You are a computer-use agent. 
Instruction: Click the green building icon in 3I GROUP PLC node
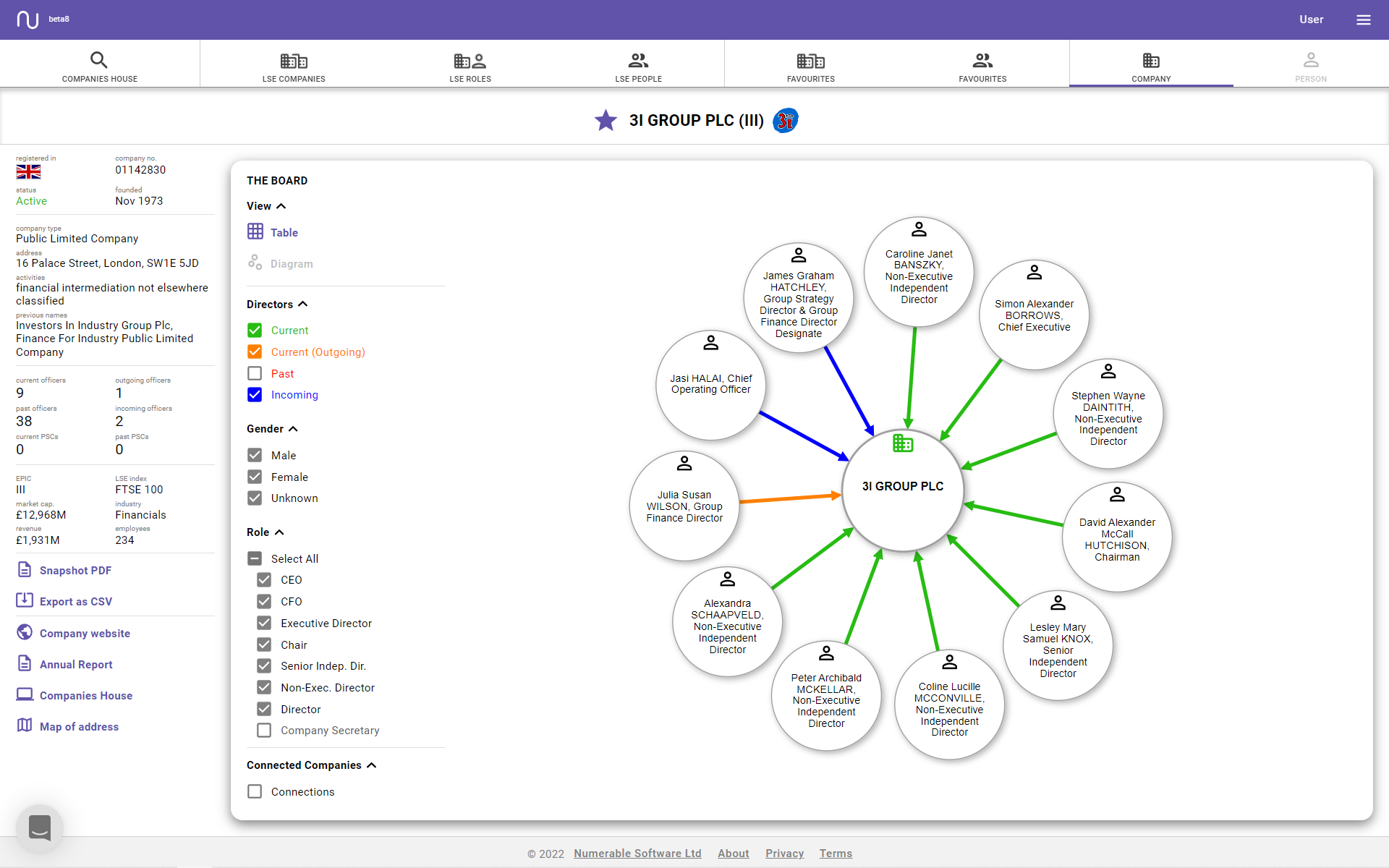click(x=903, y=443)
